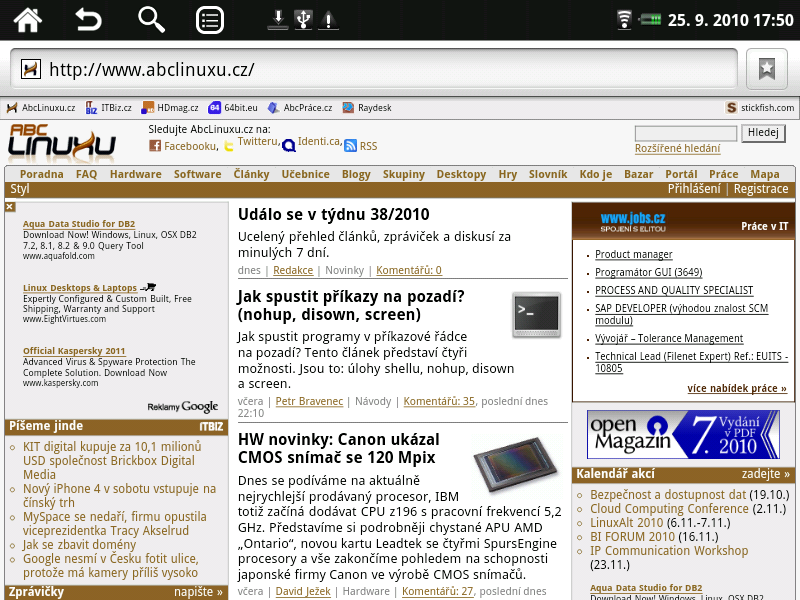
Task: Open the ITBiz.cz bookmark
Action: tap(109, 108)
